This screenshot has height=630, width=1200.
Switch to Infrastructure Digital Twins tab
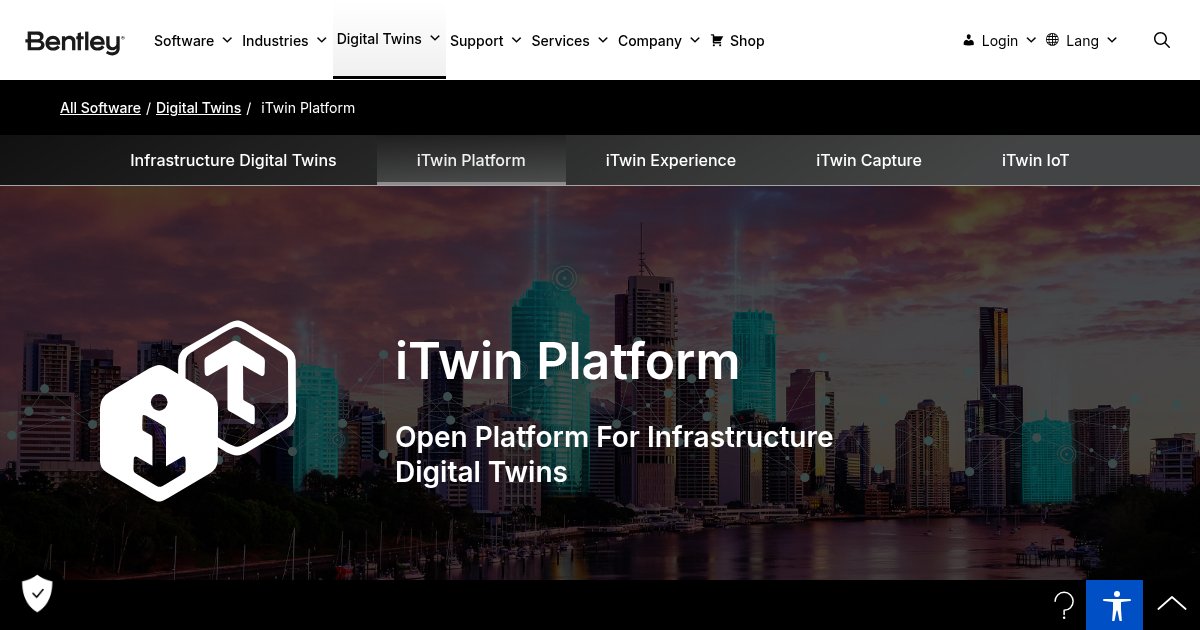[233, 160]
